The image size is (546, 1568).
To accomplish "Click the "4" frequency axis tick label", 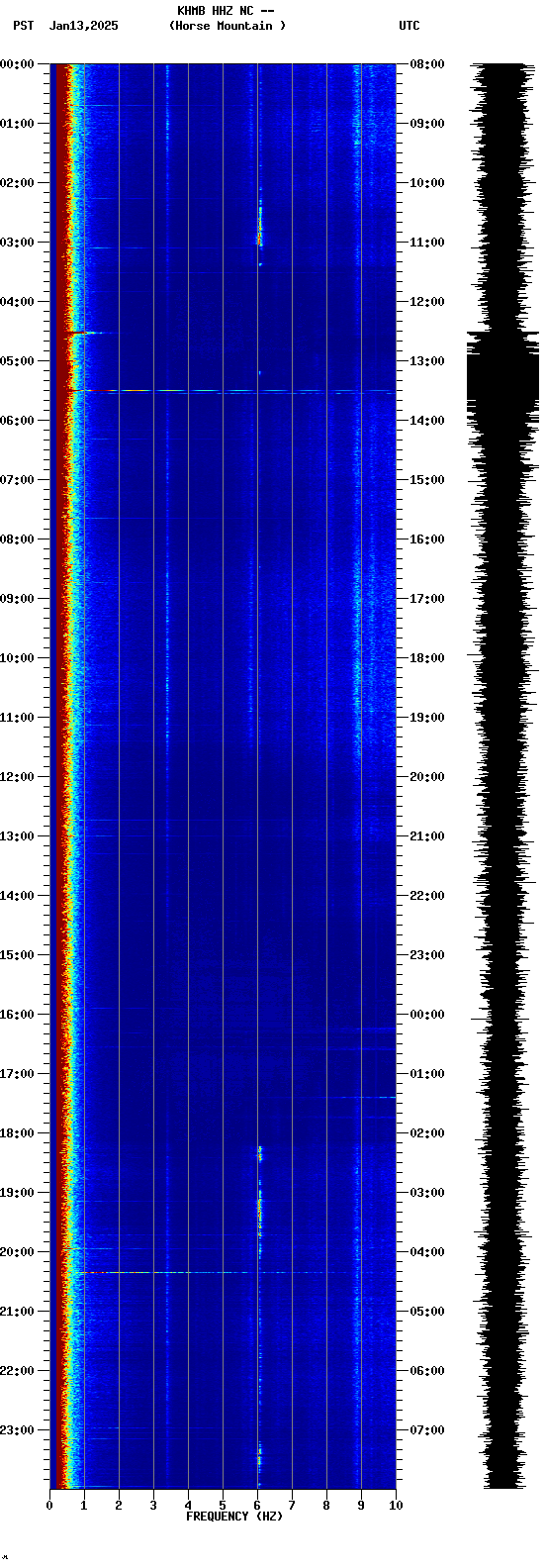I will 188,1506.
